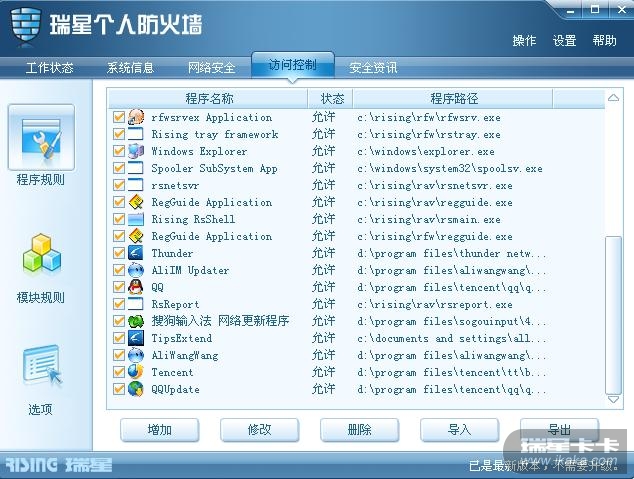This screenshot has height=479, width=634.
Task: Click the scrollbar up arrow
Action: coord(613,97)
